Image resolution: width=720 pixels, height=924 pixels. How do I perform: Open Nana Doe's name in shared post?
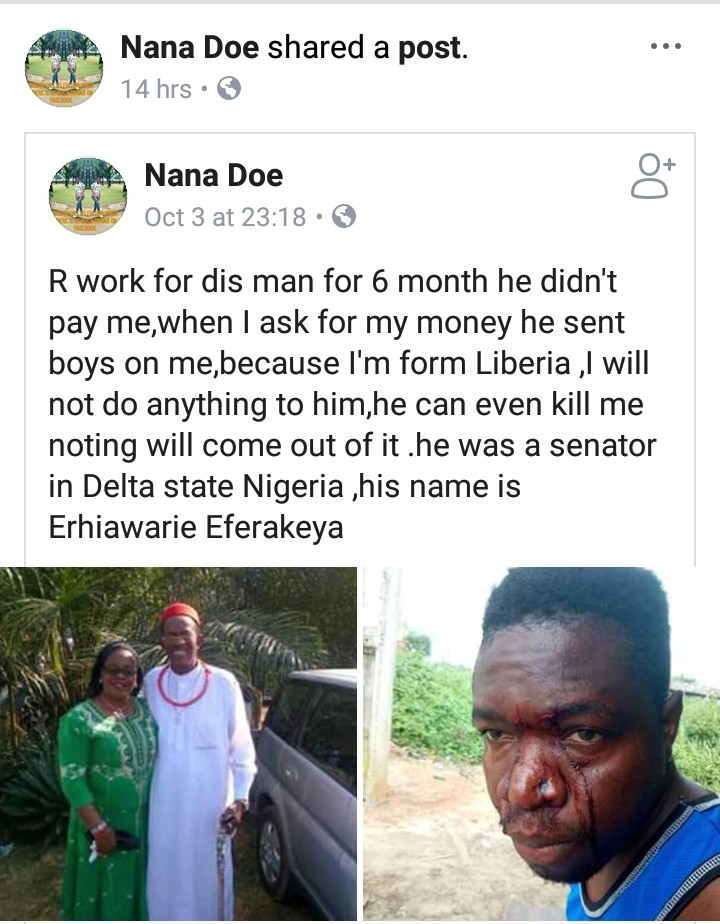coord(214,176)
